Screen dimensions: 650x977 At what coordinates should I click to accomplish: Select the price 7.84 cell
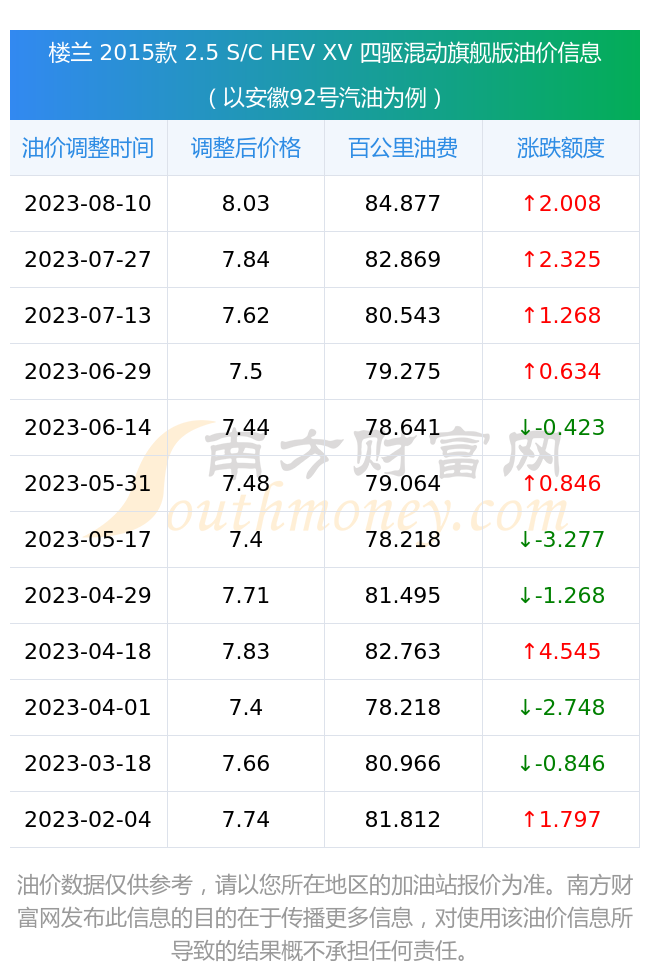[246, 259]
